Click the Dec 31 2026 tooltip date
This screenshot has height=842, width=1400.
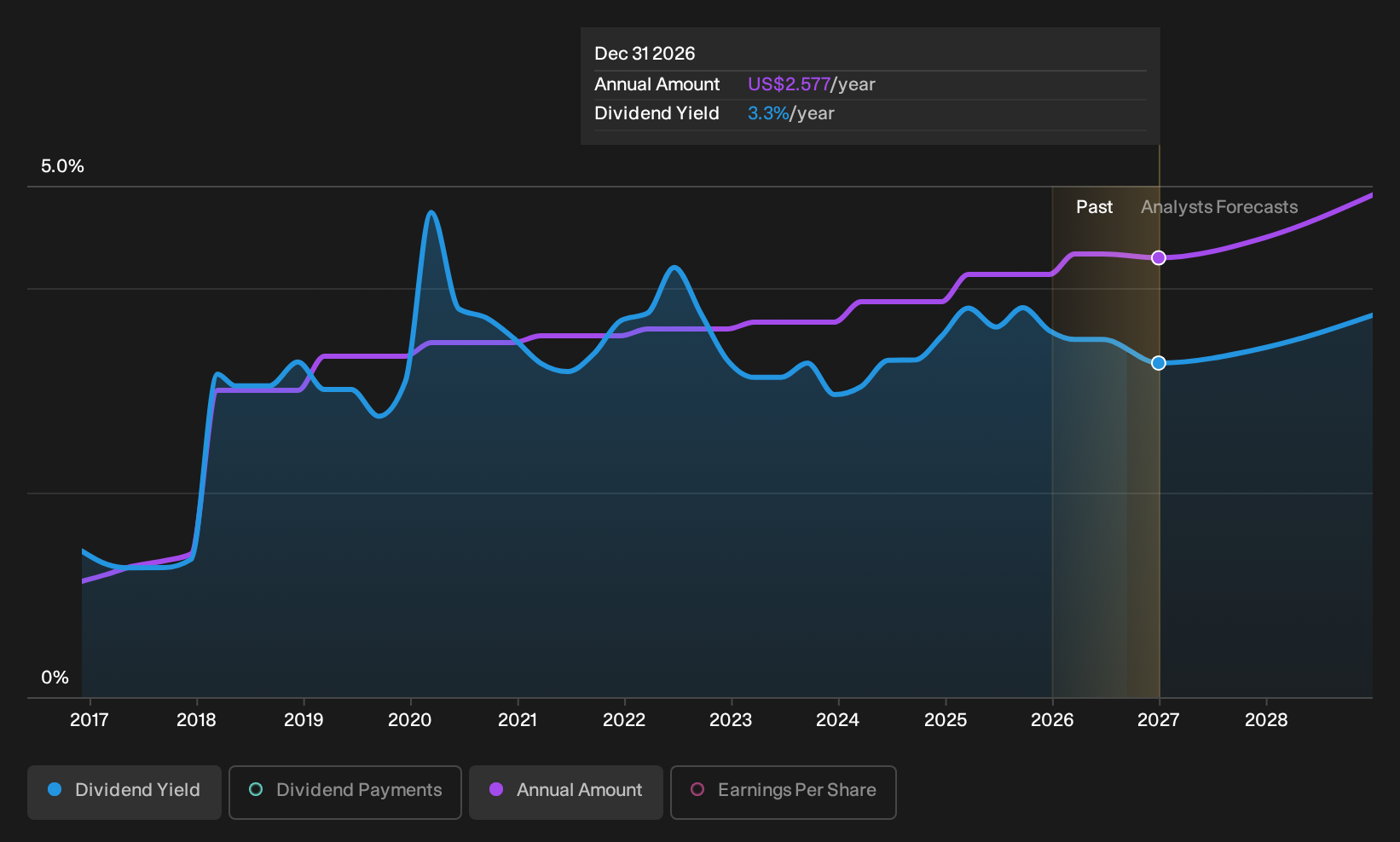coord(645,54)
